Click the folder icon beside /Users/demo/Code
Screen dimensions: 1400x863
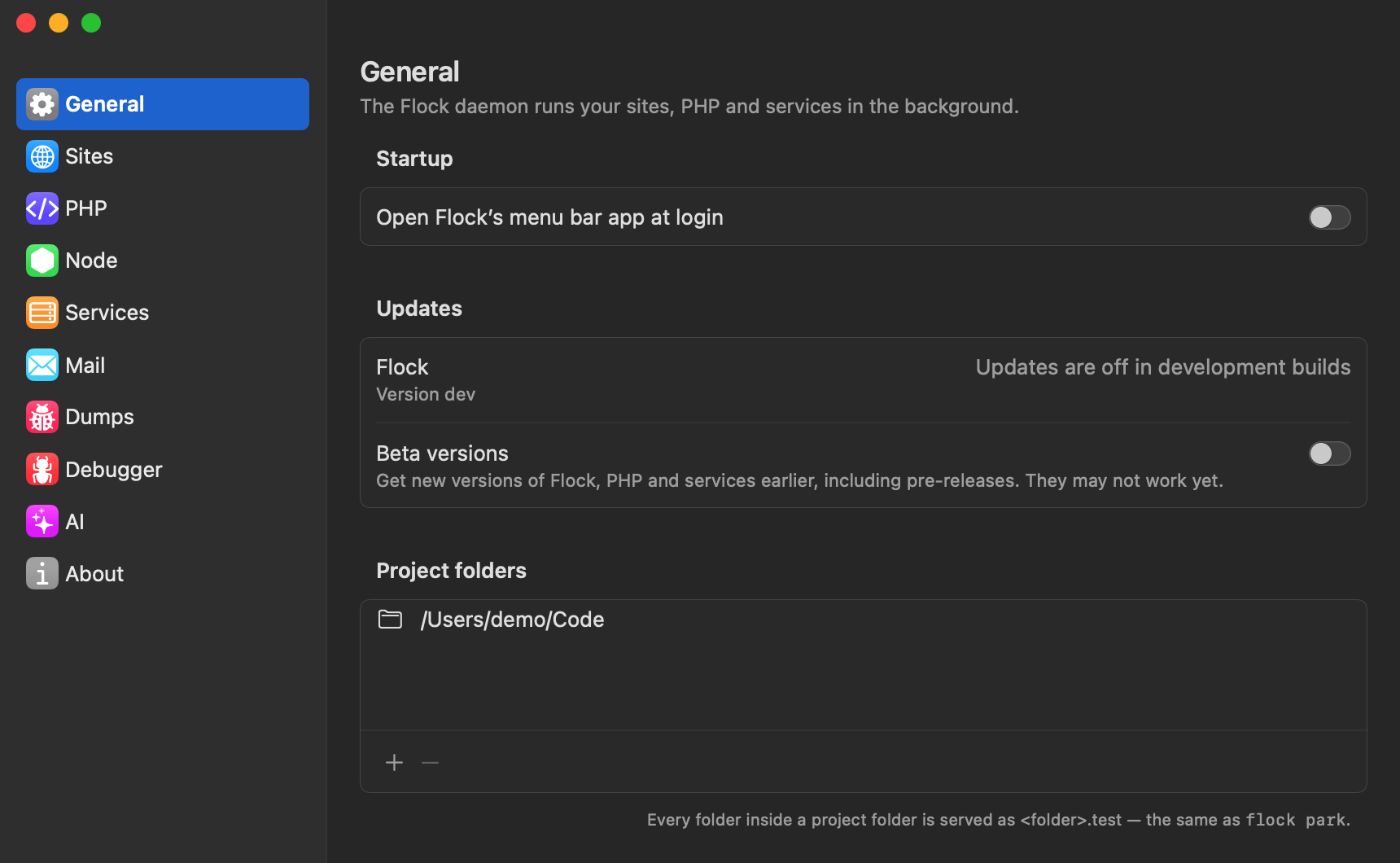coord(391,620)
